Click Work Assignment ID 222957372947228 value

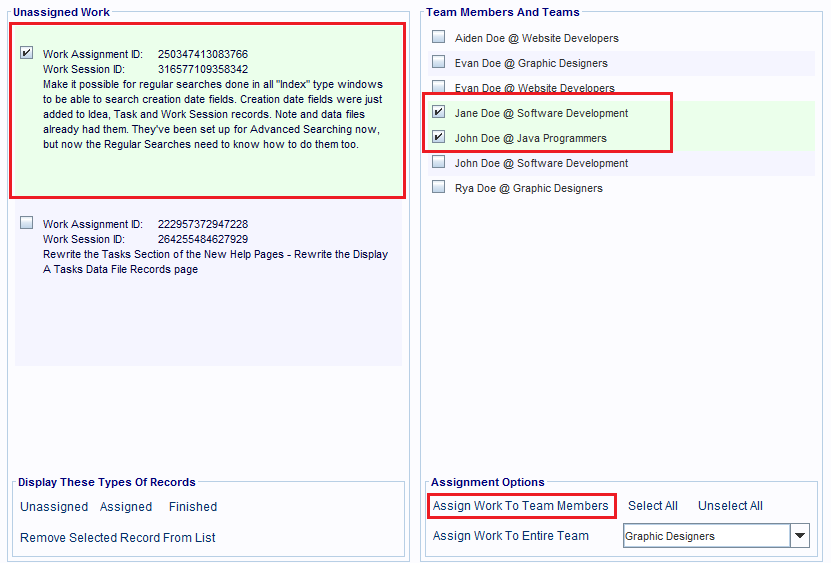(203, 224)
